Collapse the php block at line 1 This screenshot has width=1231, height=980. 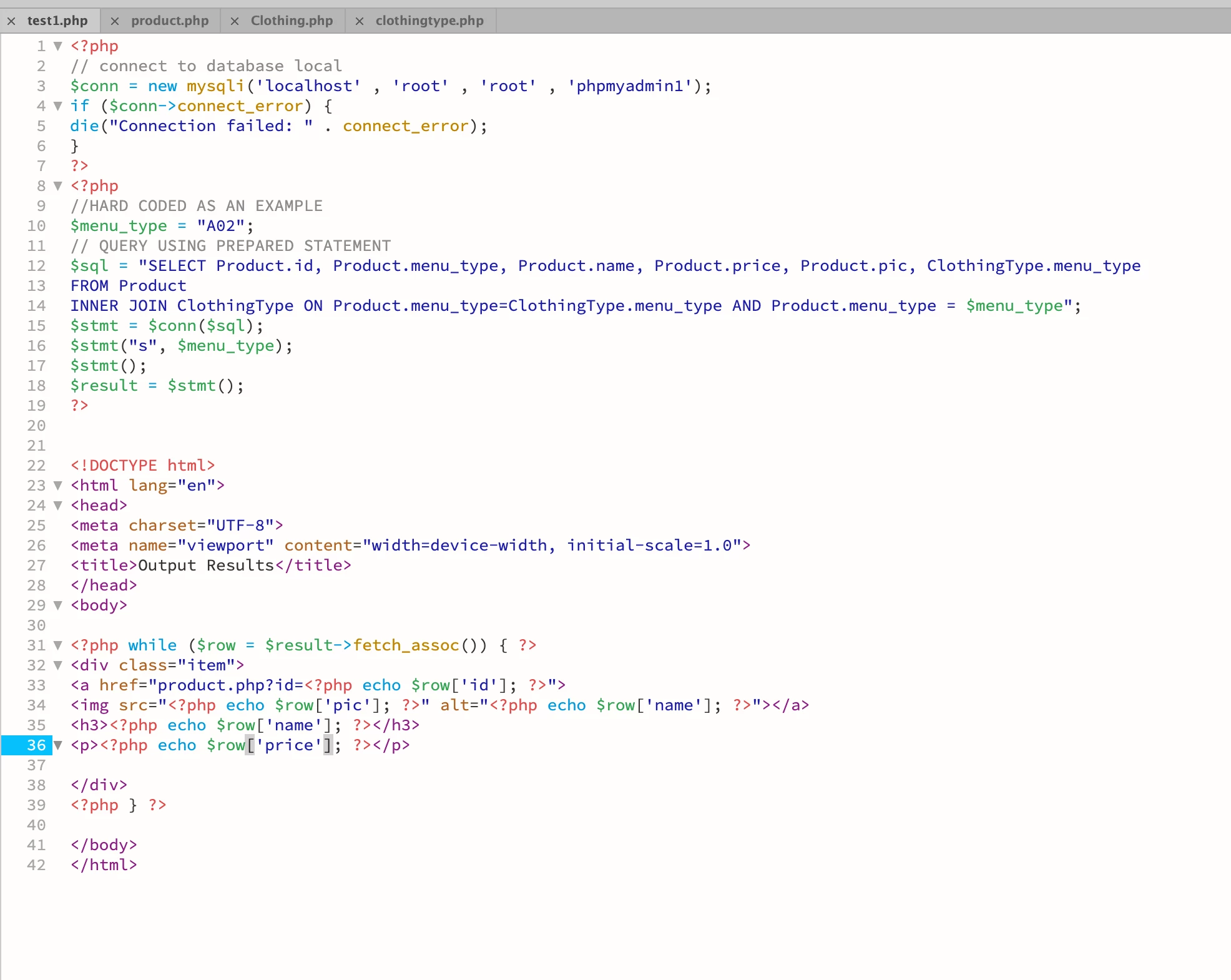coord(58,46)
